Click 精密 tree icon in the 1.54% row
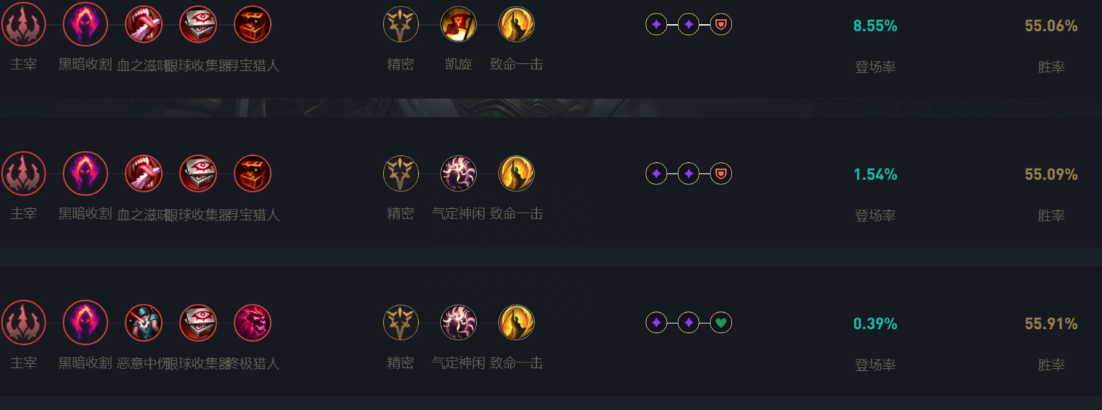The height and width of the screenshot is (410, 1102). 401,174
